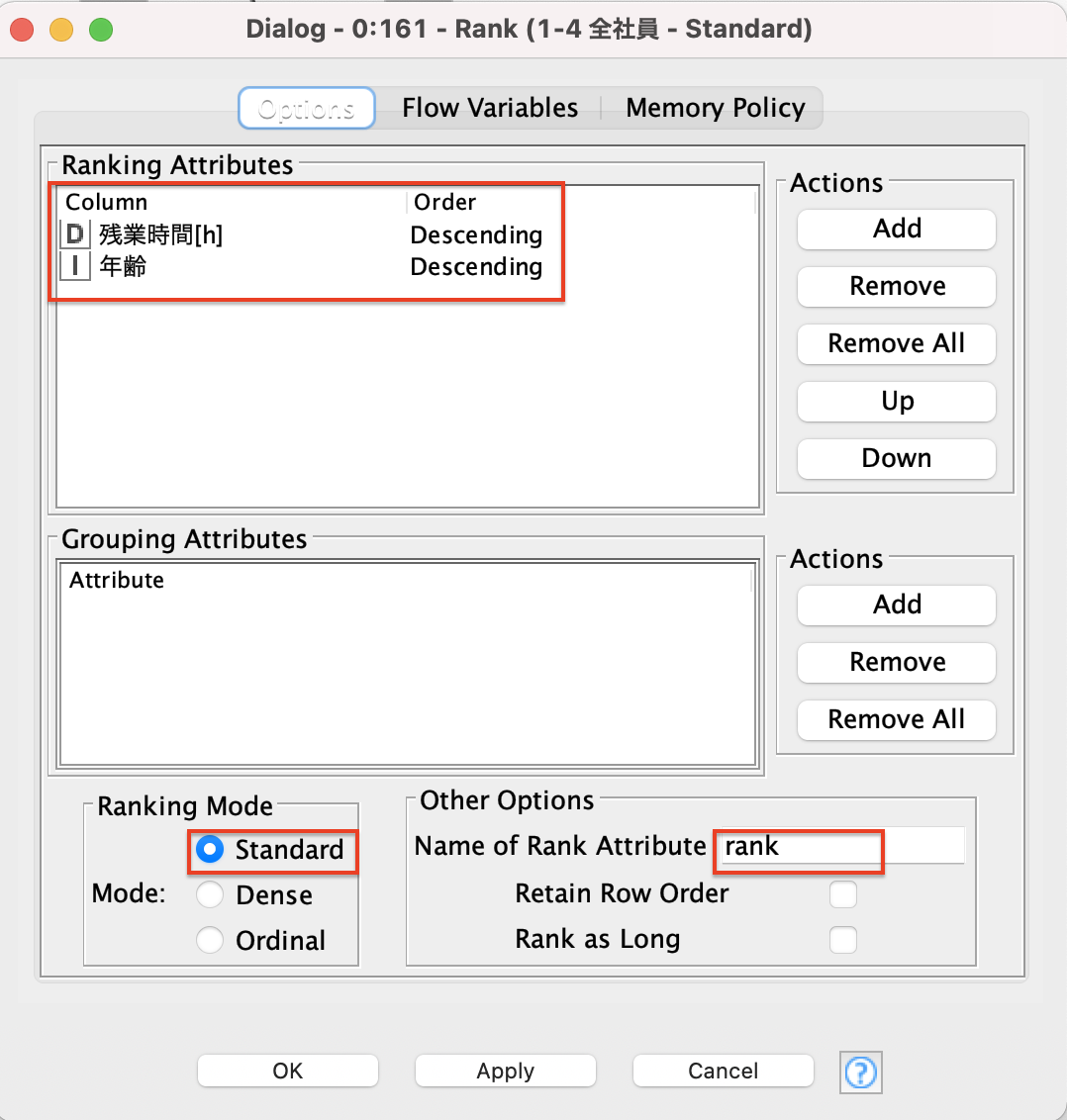Enable the Rank as Long checkbox

click(843, 939)
